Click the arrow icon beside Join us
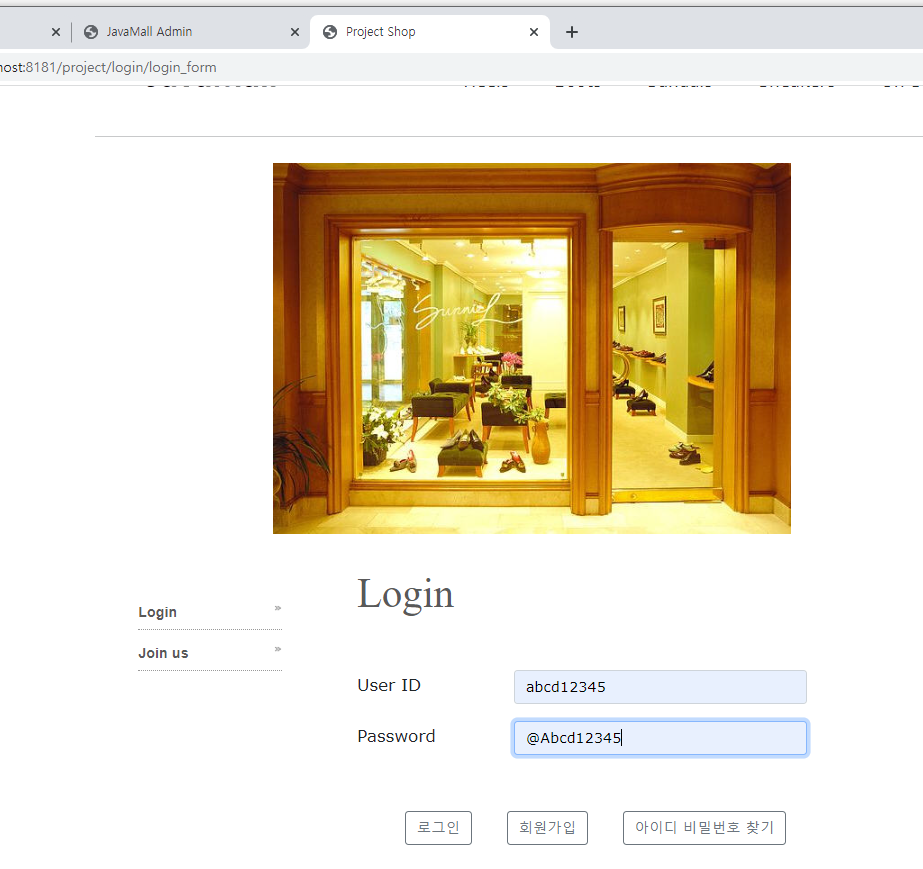Viewport: 923px width, 869px height. point(279,648)
